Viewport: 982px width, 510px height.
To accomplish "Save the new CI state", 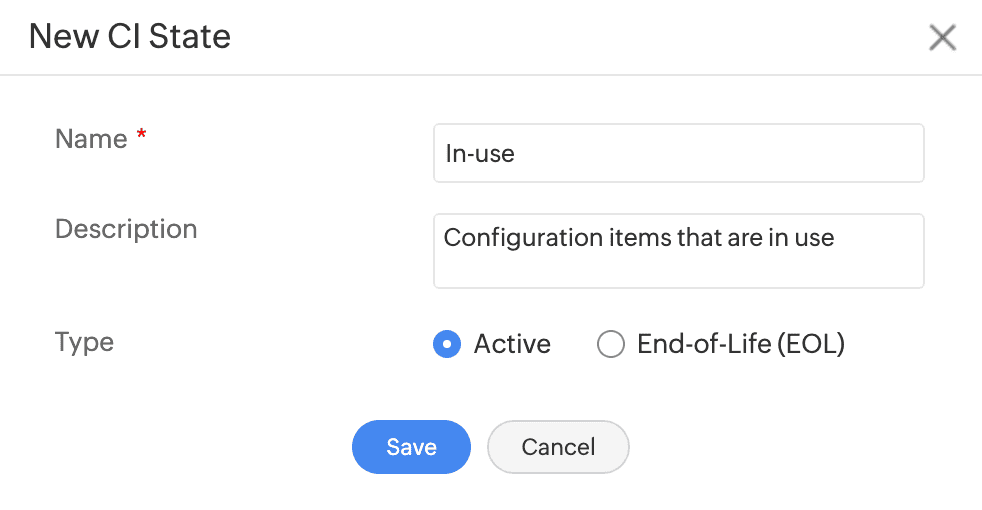I will point(411,446).
